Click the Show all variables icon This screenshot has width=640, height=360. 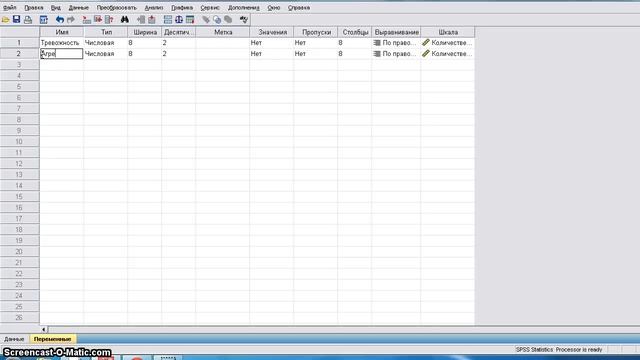click(228, 20)
